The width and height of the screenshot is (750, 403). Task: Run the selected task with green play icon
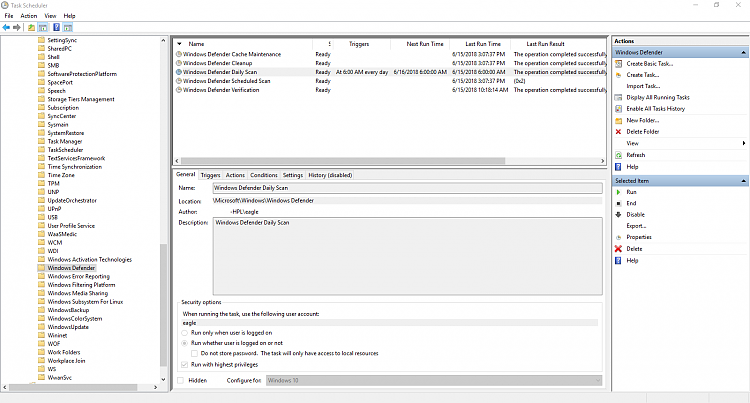pos(619,192)
